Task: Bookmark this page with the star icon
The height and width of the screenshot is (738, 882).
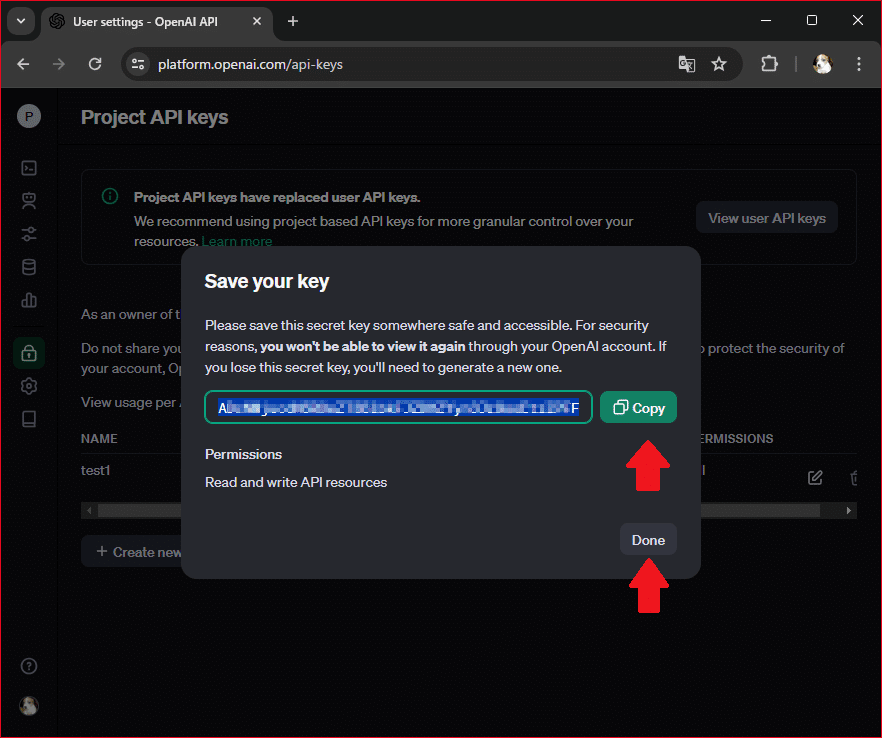Action: [x=719, y=64]
